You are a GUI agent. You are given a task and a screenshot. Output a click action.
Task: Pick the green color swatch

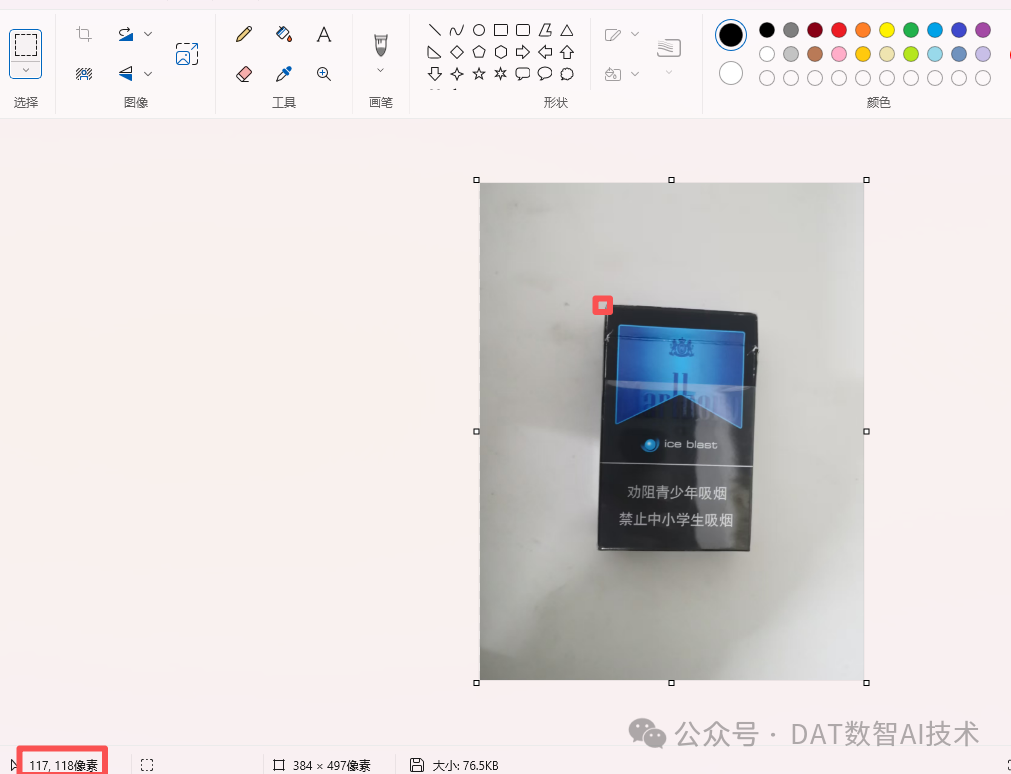pos(911,30)
